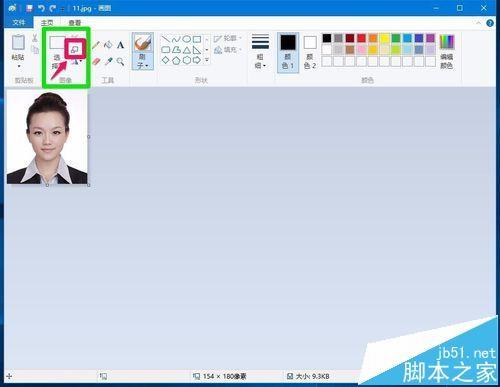Open the 轮廓 shape outline dropdown
Viewport: 500px width, 387px height.
click(228, 39)
